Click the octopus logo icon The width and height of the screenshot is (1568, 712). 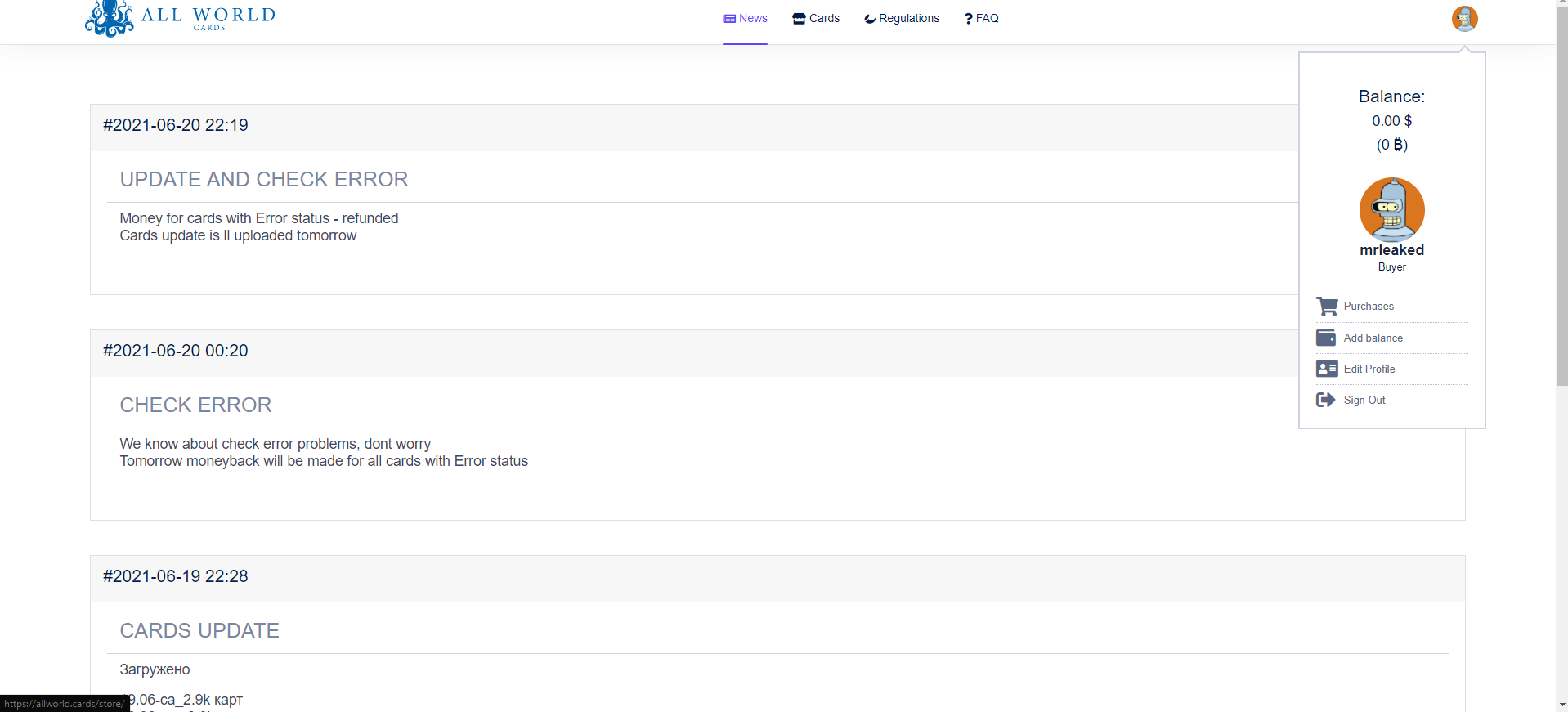109,19
